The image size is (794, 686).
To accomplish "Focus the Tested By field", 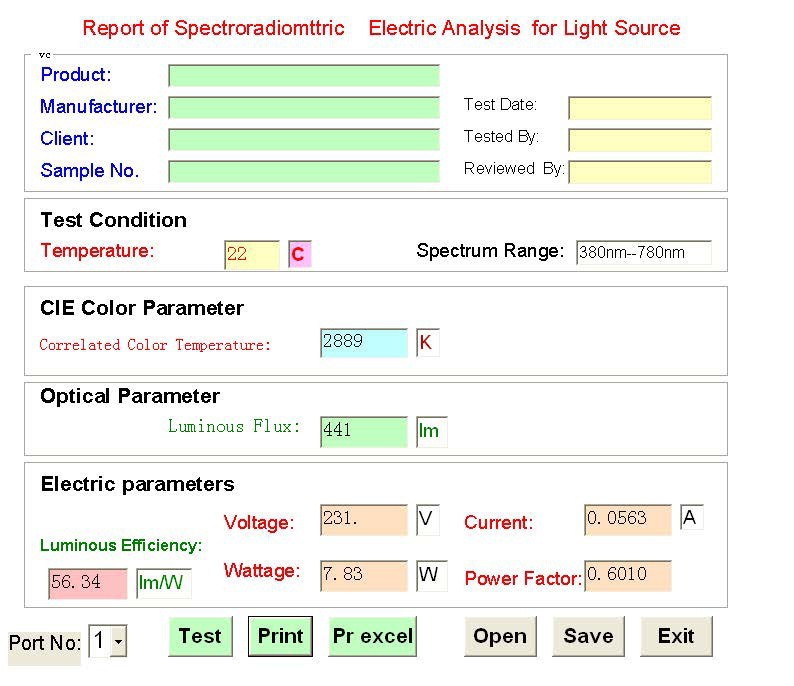I will [x=640, y=140].
